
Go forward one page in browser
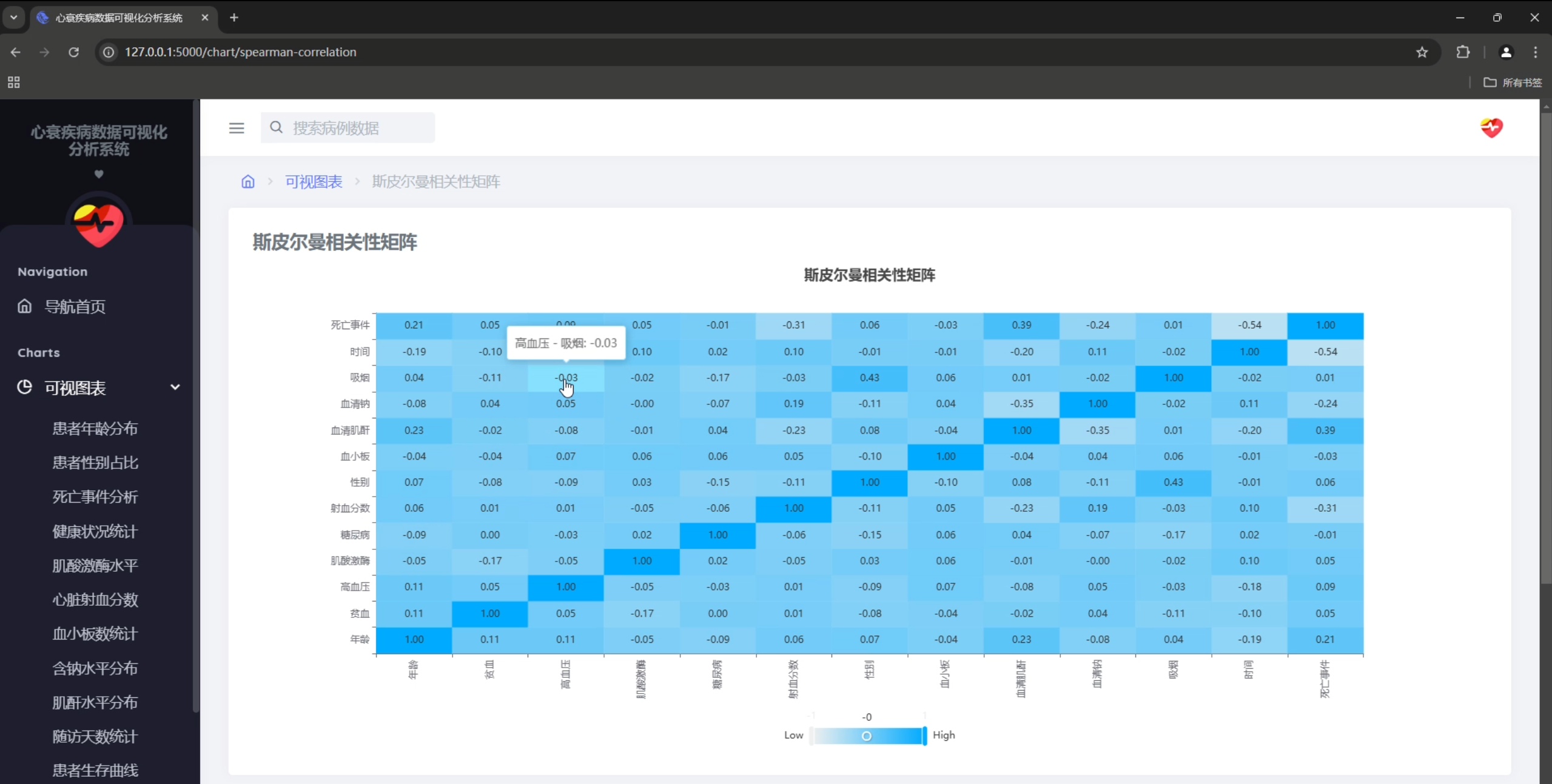tap(44, 52)
